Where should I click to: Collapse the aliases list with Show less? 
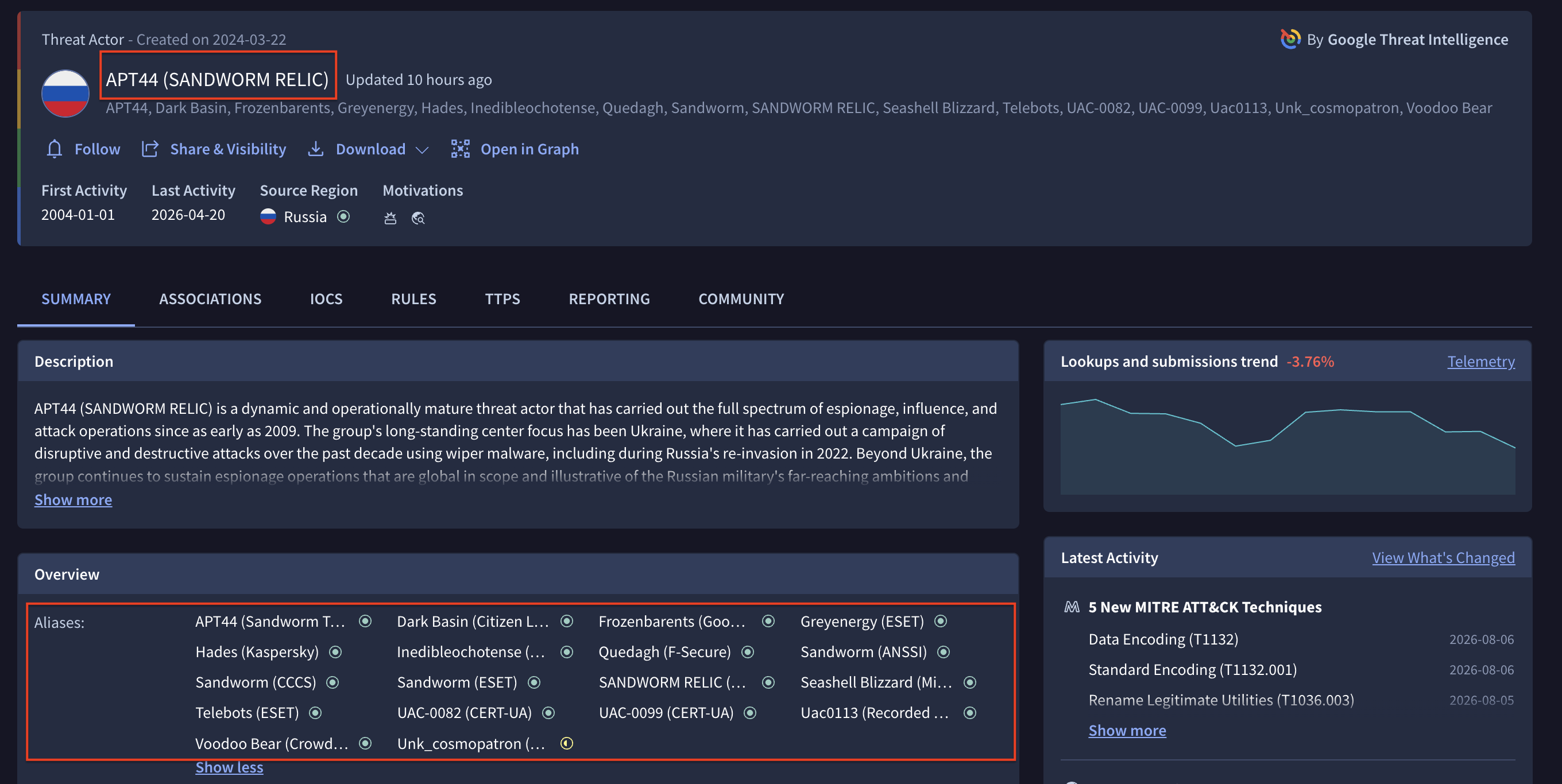[229, 767]
